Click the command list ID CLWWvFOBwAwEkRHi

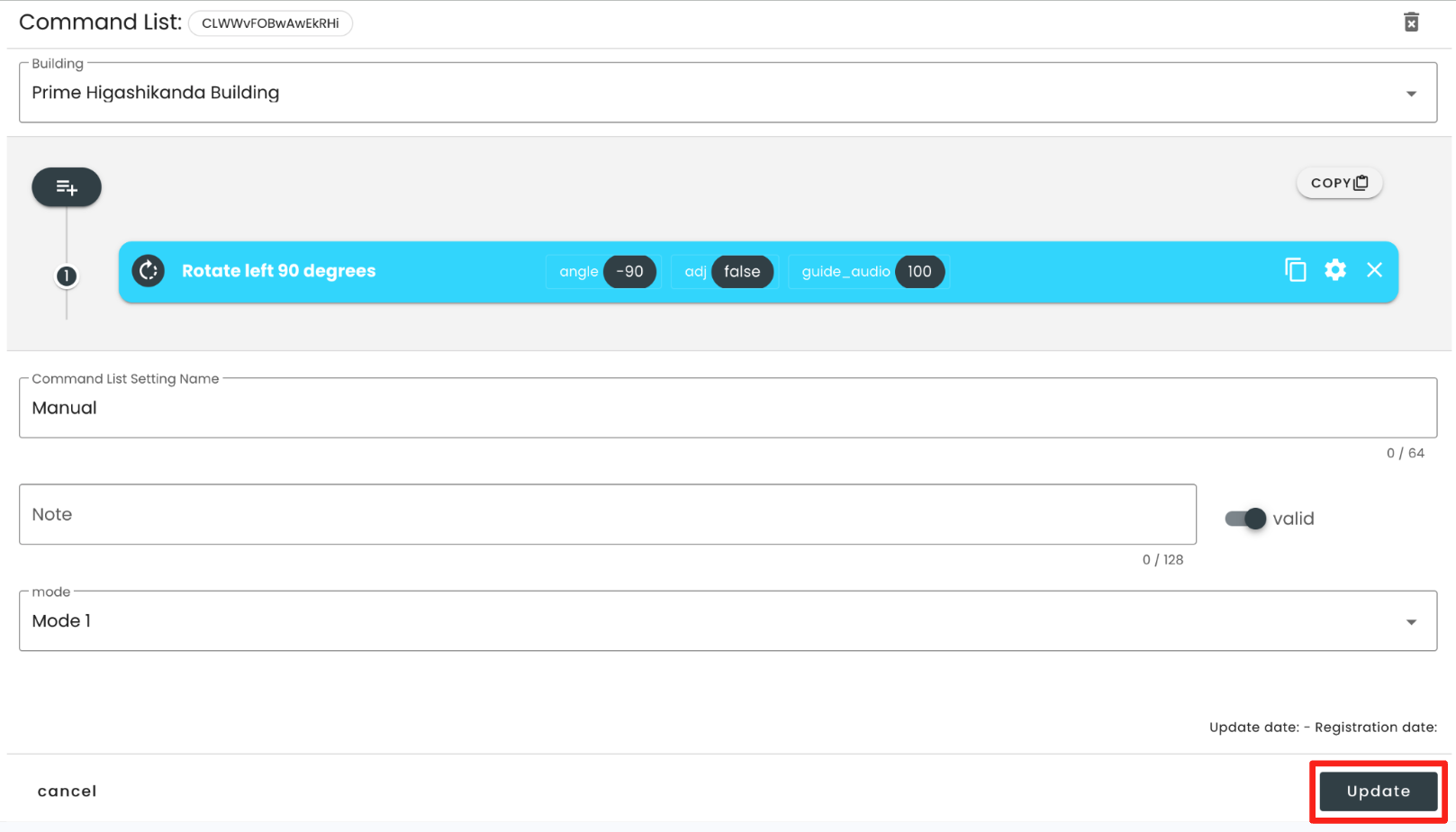click(x=270, y=23)
